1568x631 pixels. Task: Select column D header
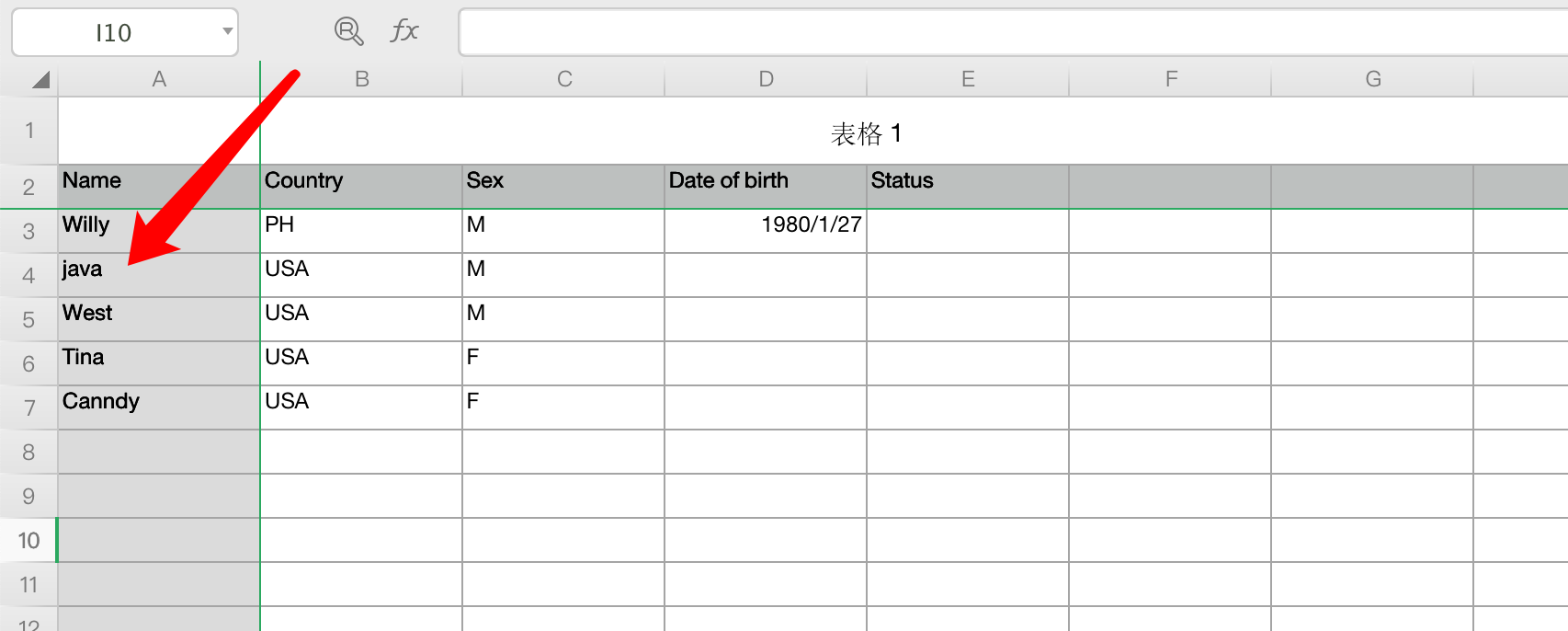click(x=765, y=79)
